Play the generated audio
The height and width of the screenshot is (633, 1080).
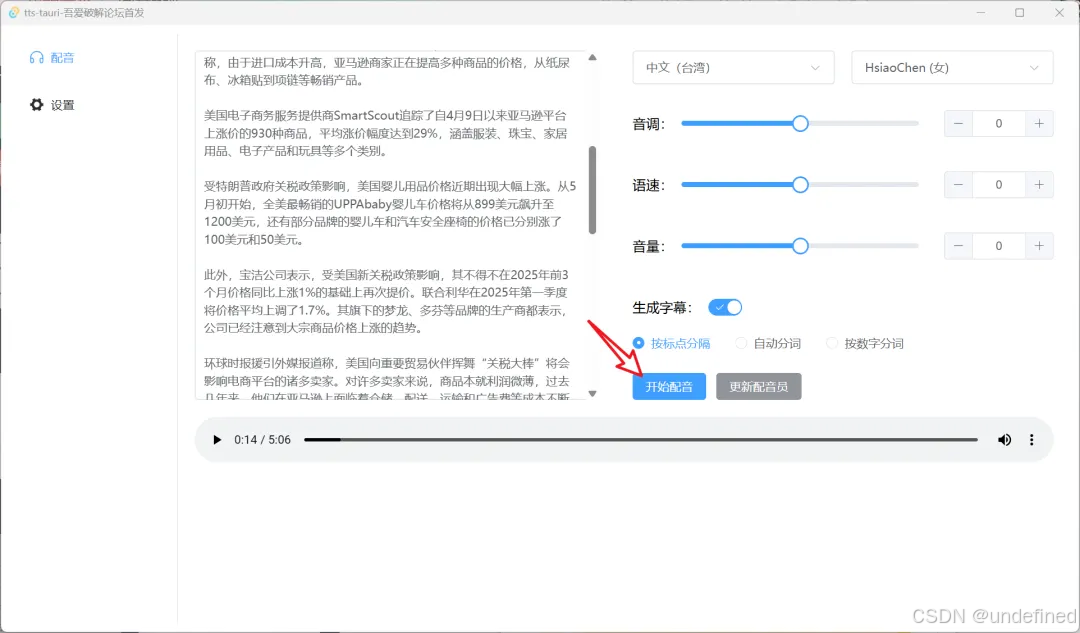[x=217, y=439]
